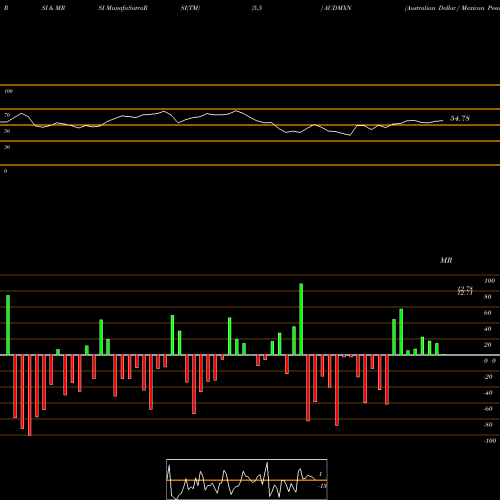Screen dimensions: 500x500
Task: Click the MR axis label -40
Action: [x=488, y=393]
